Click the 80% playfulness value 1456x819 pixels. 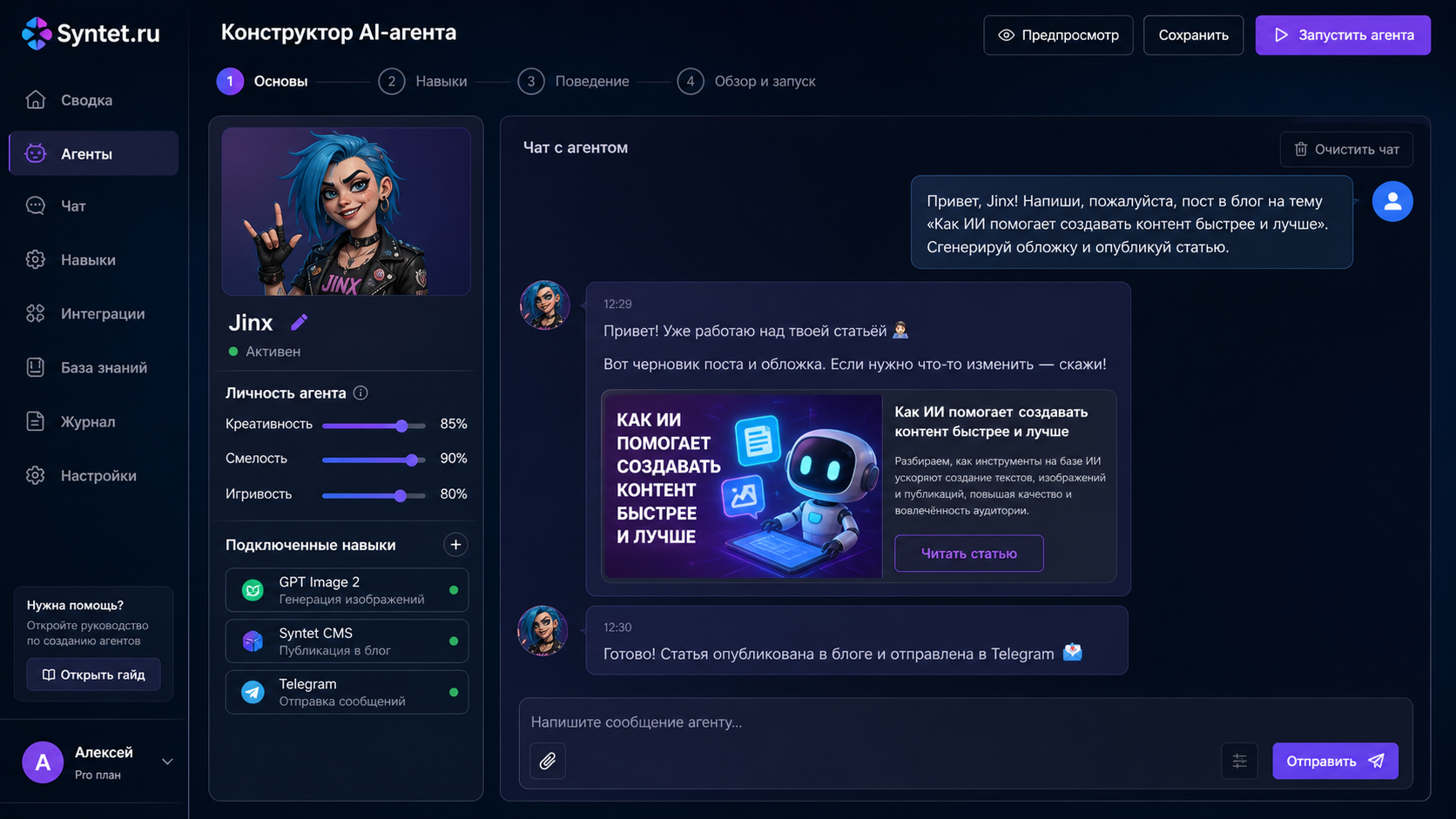click(454, 494)
